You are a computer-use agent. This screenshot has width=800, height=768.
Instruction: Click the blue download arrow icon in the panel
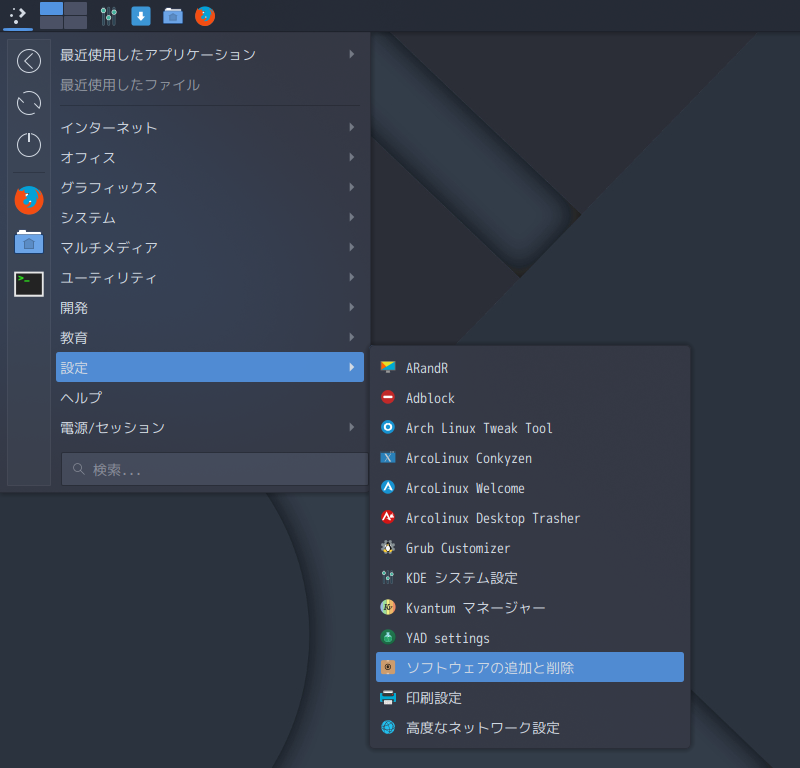(x=141, y=16)
